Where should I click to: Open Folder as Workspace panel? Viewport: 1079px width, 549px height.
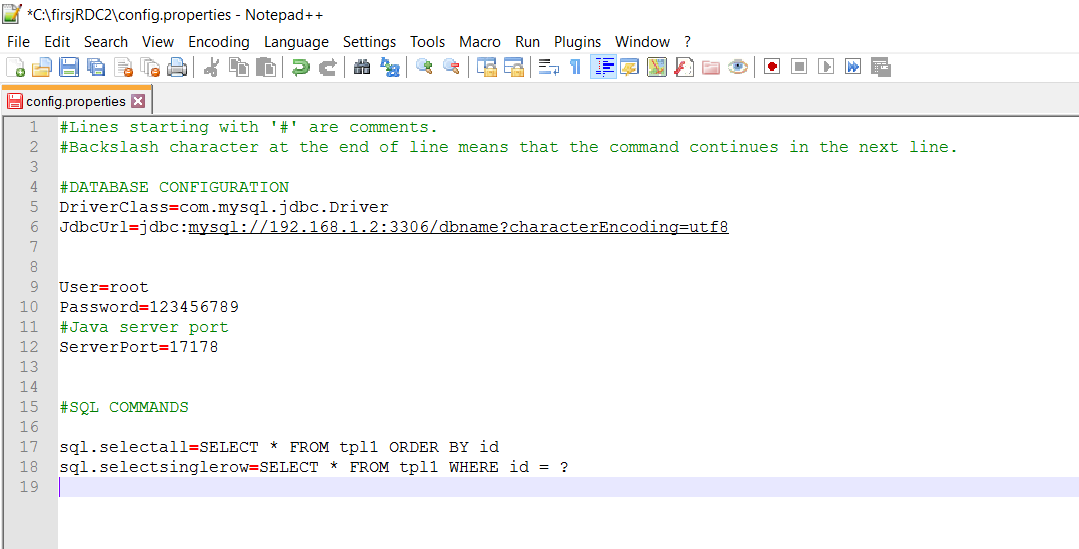(711, 67)
